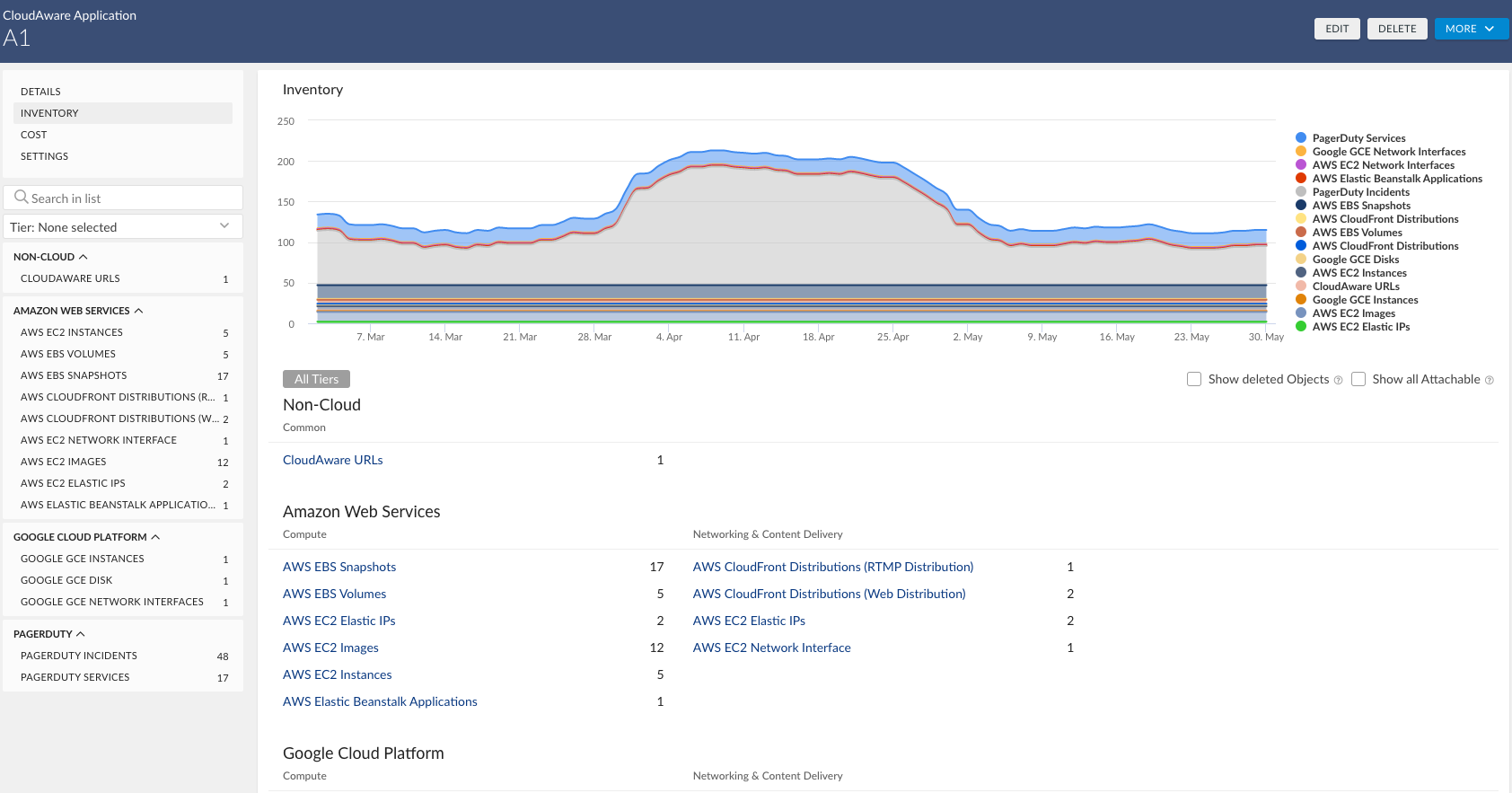Switch to the Cost tab
The width and height of the screenshot is (1512, 793).
(34, 135)
